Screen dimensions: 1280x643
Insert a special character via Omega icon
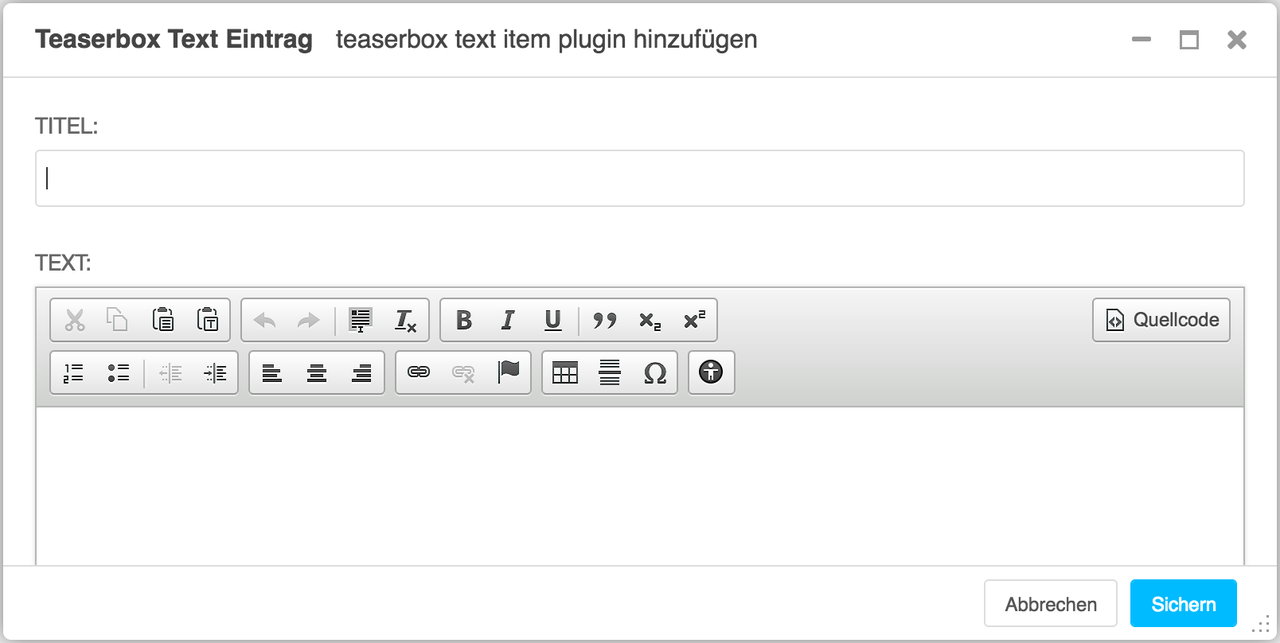click(655, 373)
